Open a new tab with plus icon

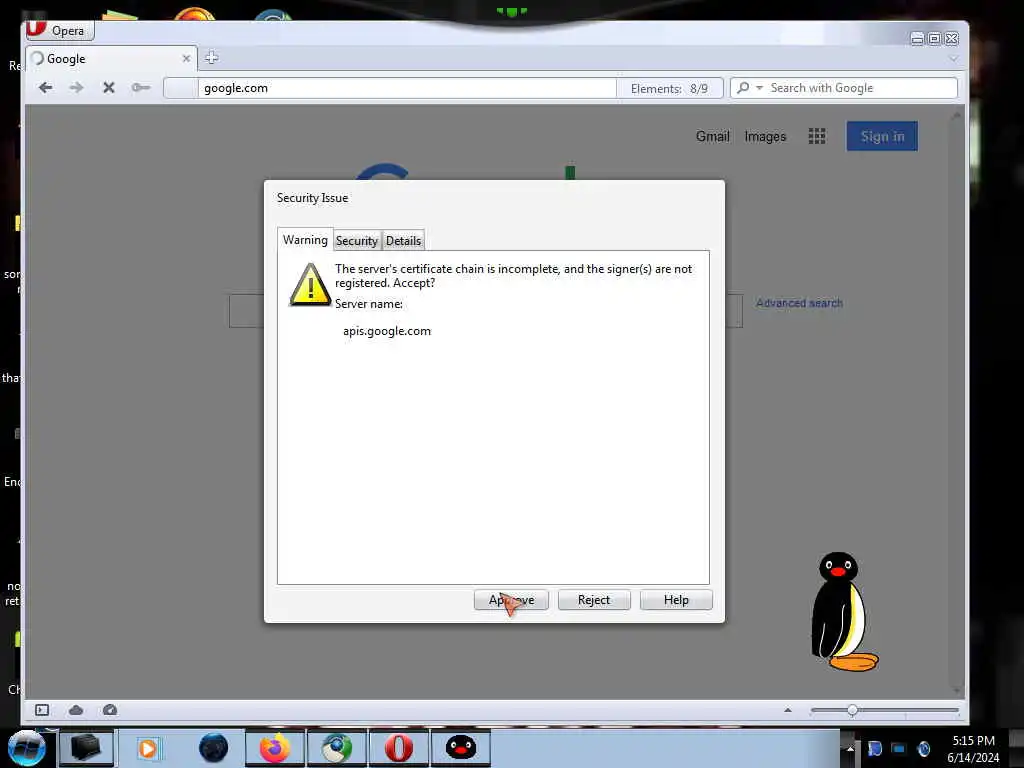tap(211, 57)
